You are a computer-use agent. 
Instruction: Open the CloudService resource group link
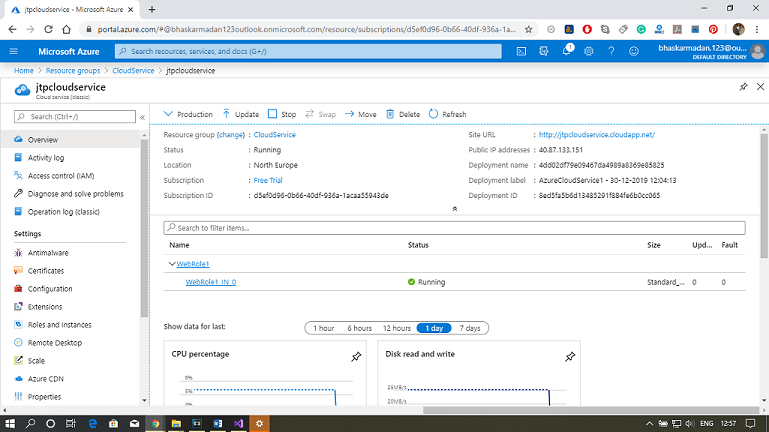coord(275,134)
